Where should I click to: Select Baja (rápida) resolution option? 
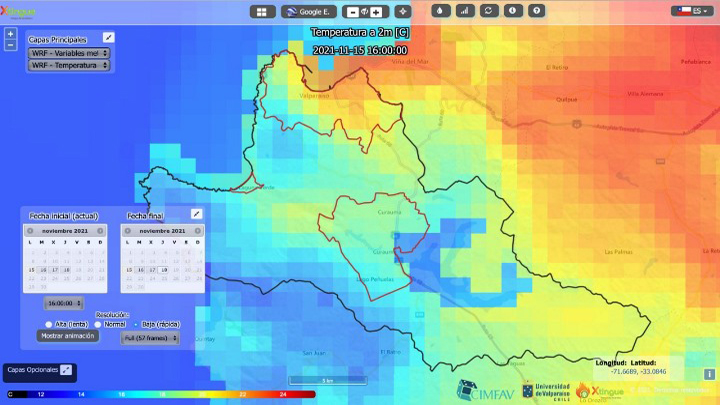136,324
